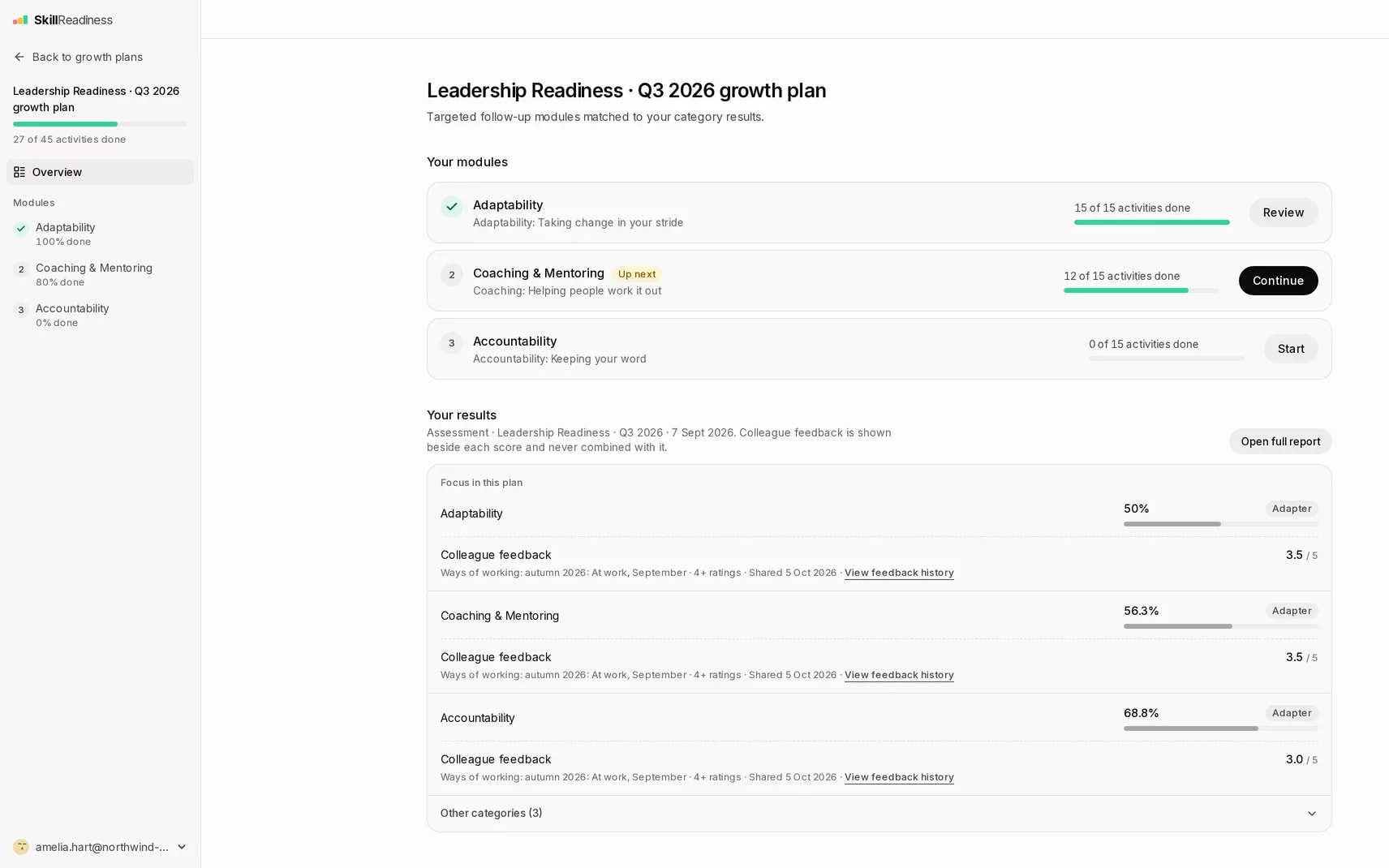This screenshot has height=868, width=1389.
Task: Open the Overview page in sidebar
Action: click(x=101, y=172)
